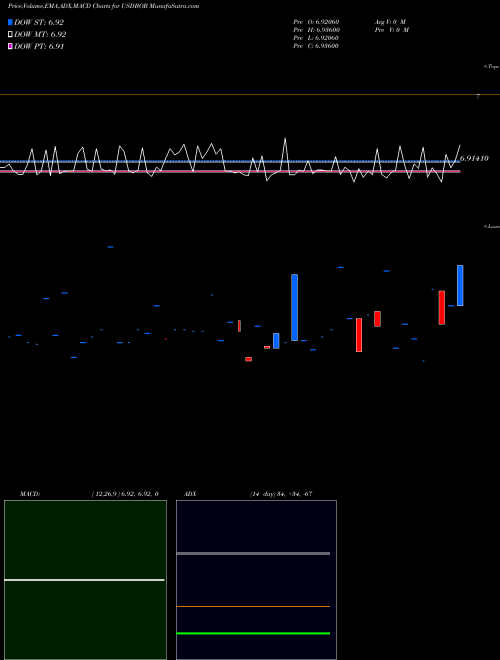The width and height of the screenshot is (500, 660).
Task: Click the white DOW MT legend swatch
Action: (10, 35)
